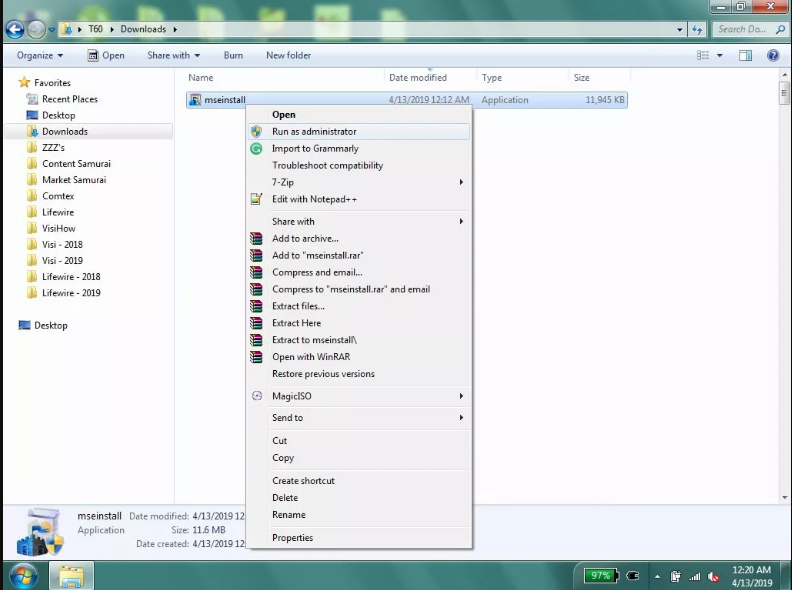Open the address bar history dropdown
Screen dimensions: 792x590
680,30
